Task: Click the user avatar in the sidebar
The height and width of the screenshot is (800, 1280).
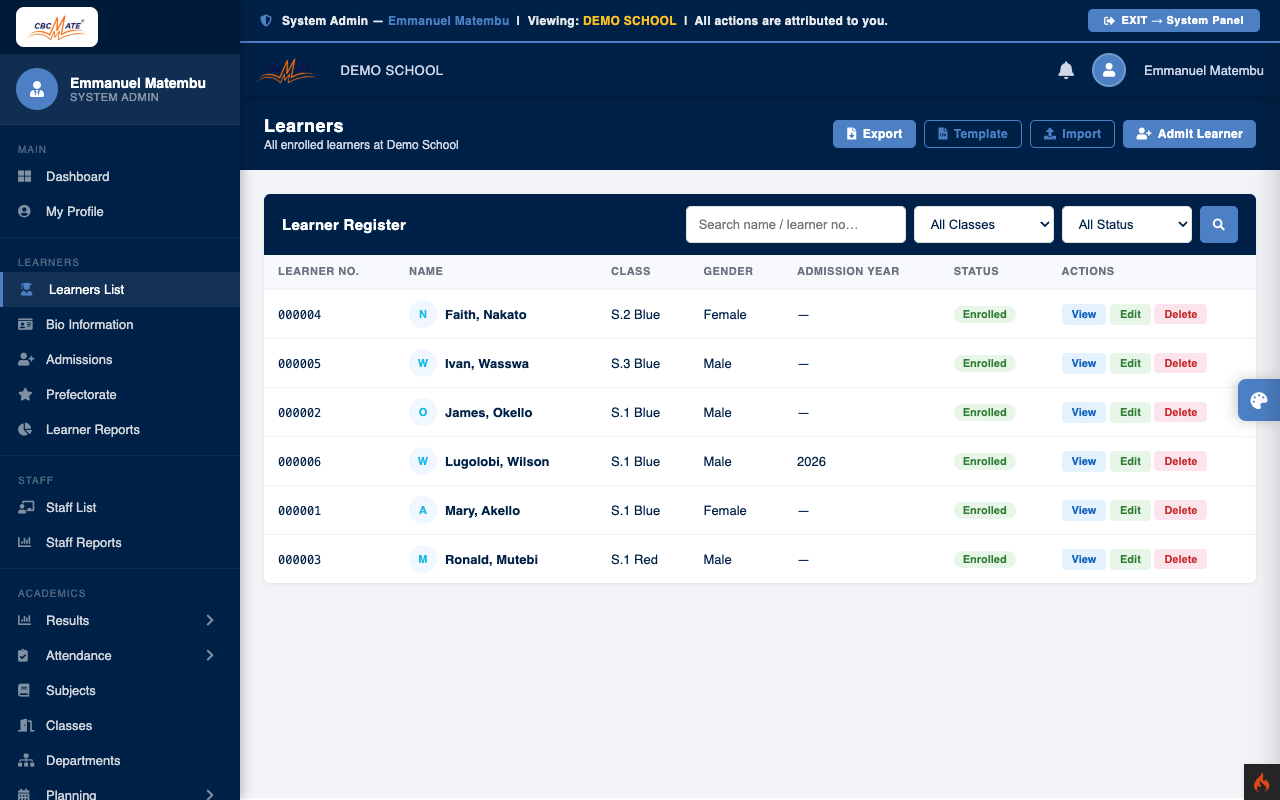Action: [x=37, y=89]
